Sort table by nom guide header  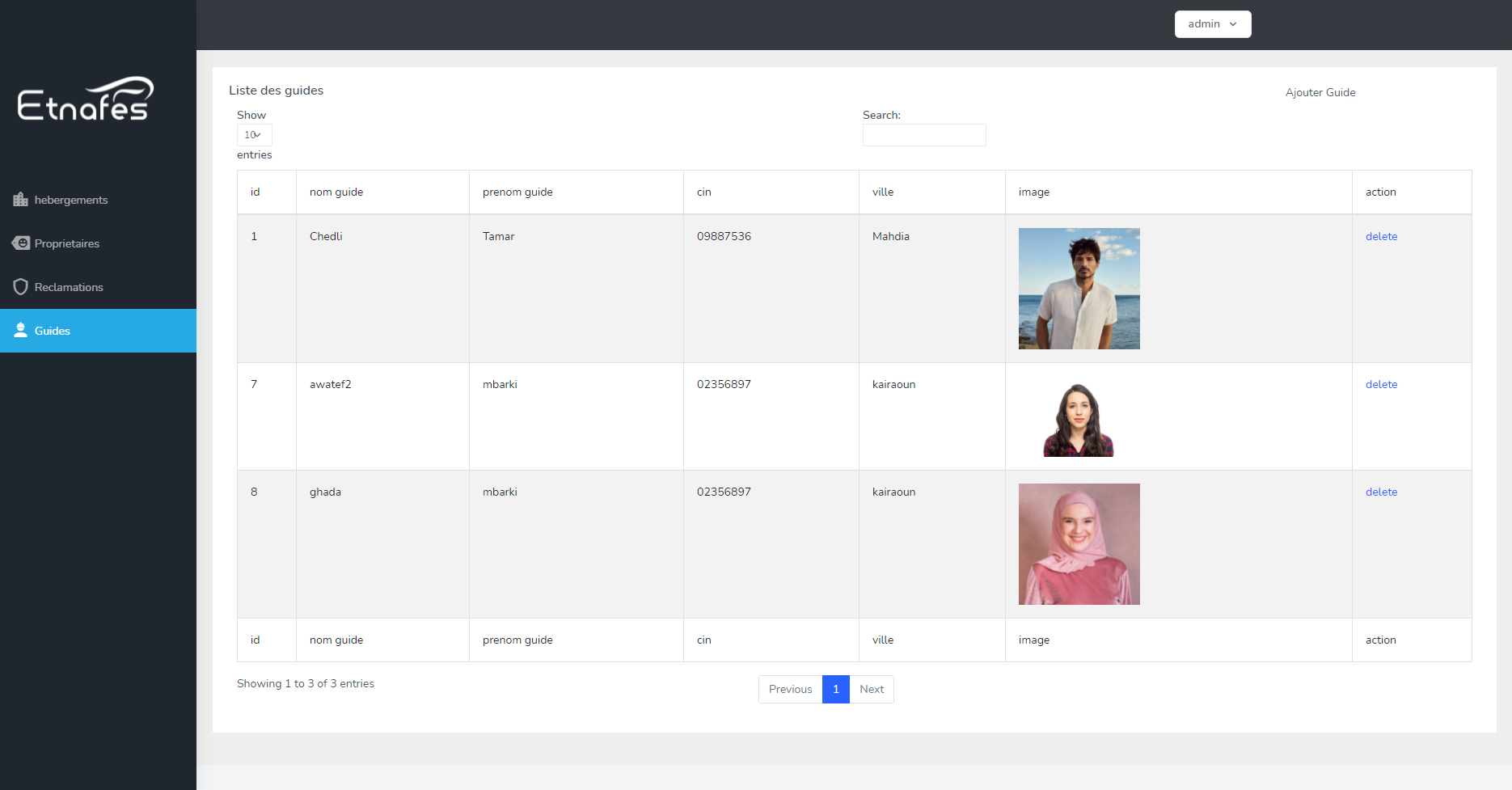(x=336, y=192)
